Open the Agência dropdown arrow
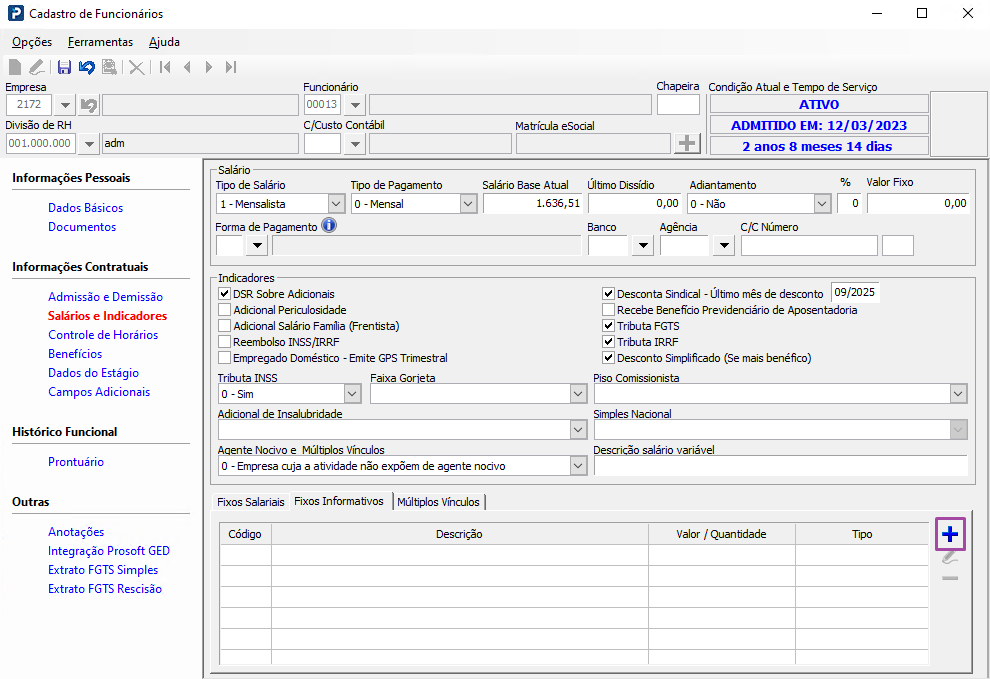 [724, 245]
